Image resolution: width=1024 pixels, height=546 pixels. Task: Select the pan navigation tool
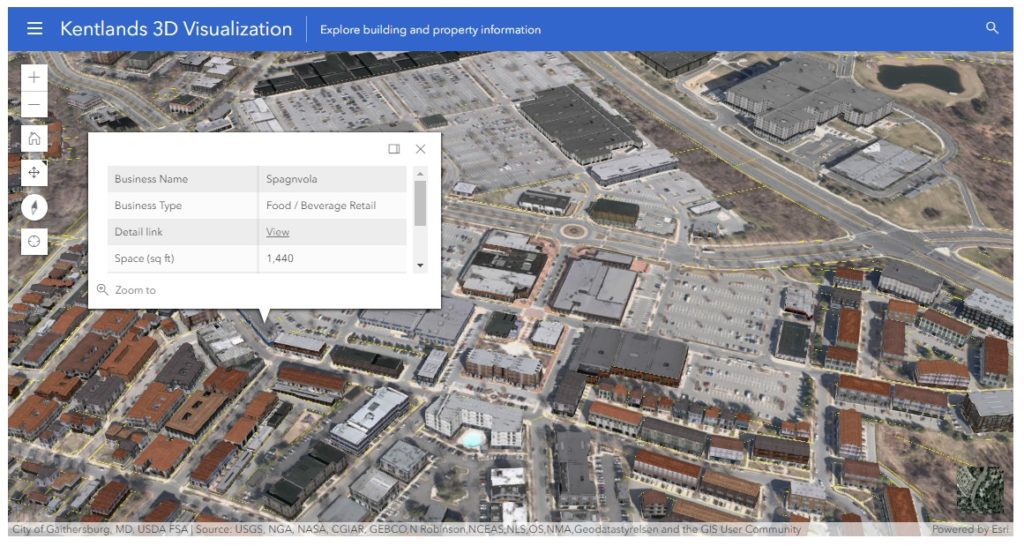click(34, 172)
